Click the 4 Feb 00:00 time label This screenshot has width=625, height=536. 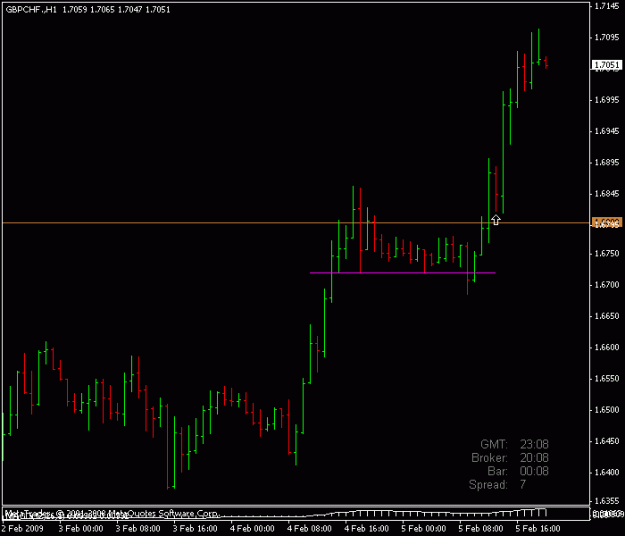252,529
